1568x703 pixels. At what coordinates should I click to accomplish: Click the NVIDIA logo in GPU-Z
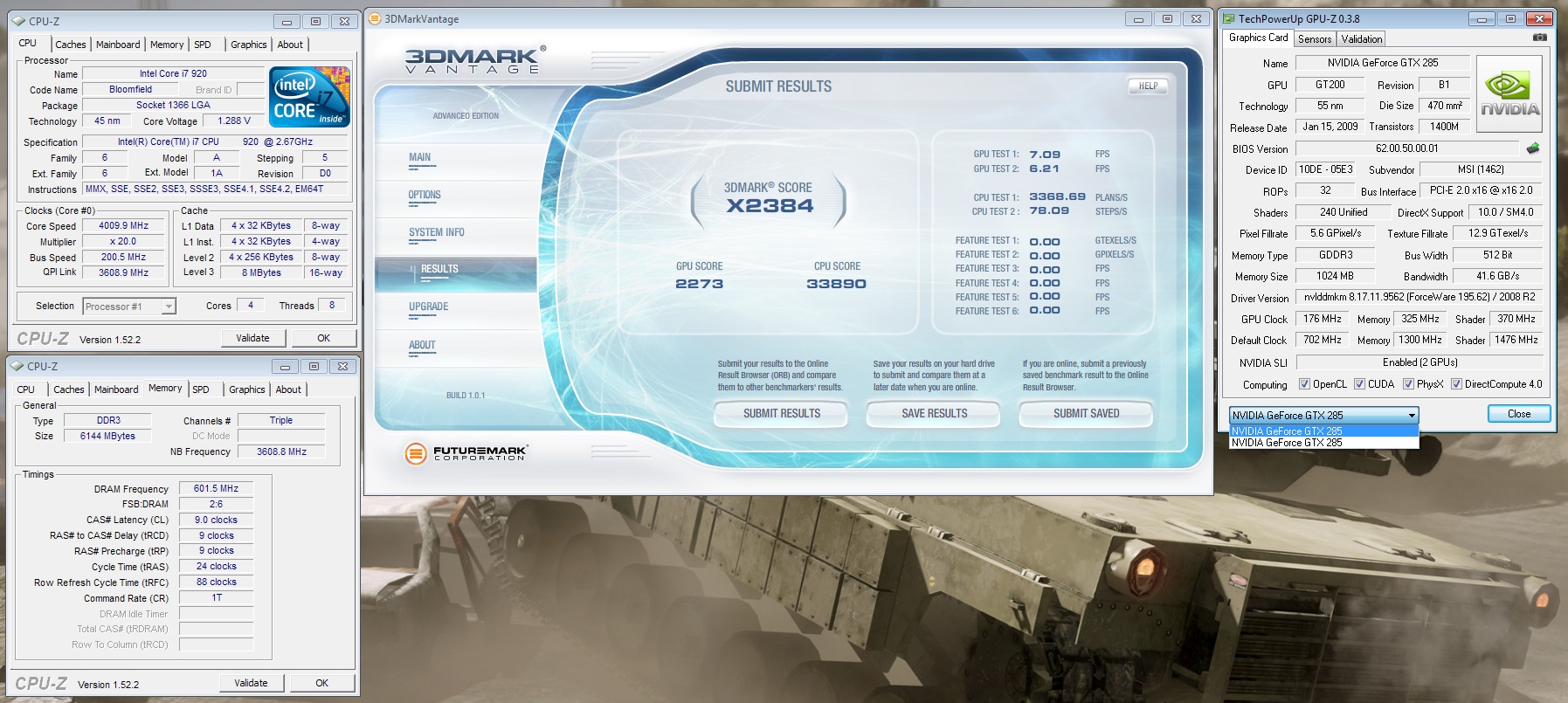tap(1509, 94)
